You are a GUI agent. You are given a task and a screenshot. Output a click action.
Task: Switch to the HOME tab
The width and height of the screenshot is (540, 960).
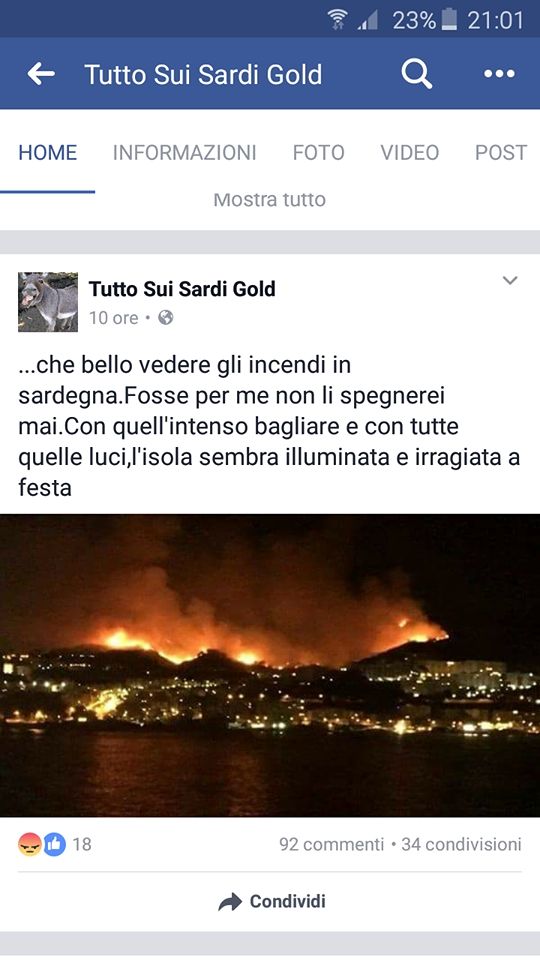click(48, 152)
